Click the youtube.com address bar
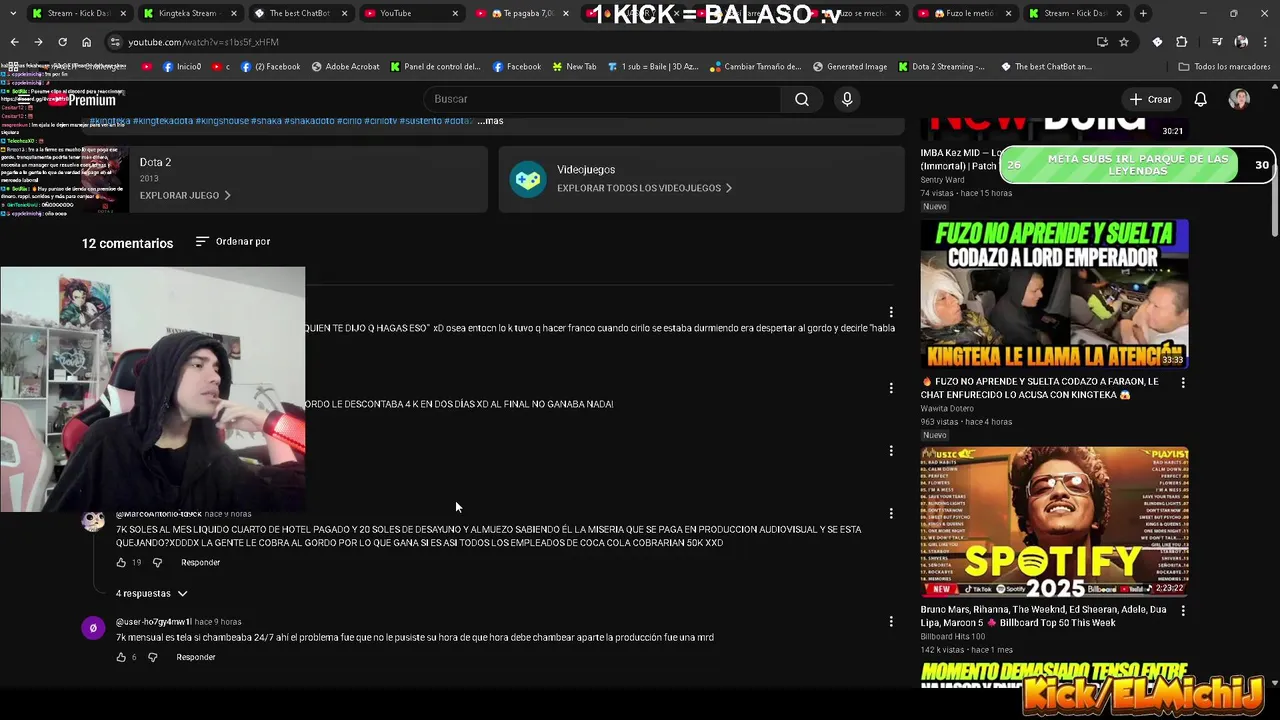Screen dimensions: 1280x720 600,42
